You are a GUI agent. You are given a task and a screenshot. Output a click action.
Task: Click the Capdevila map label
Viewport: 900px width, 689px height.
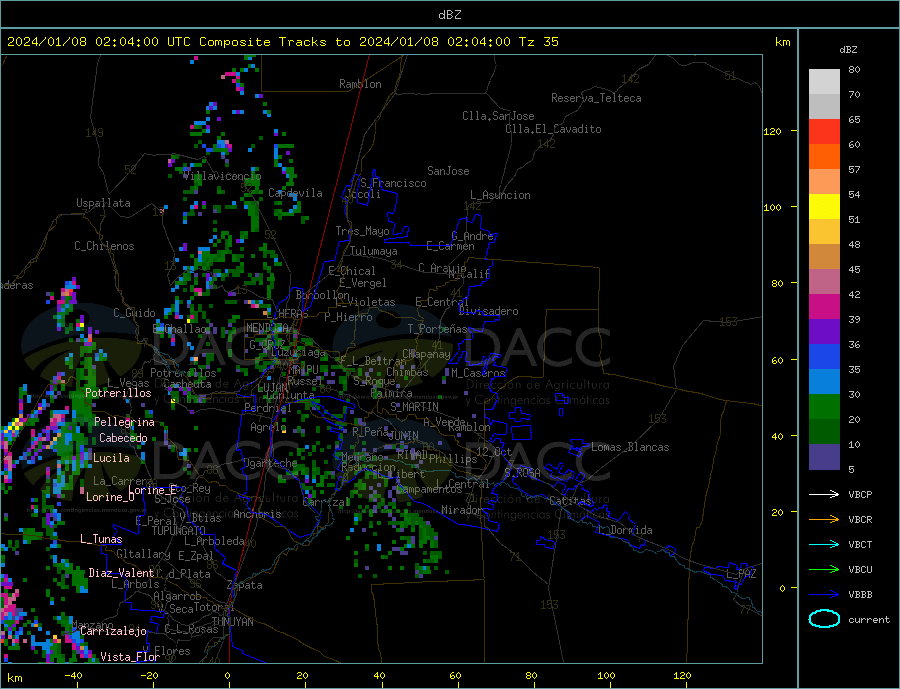(295, 193)
